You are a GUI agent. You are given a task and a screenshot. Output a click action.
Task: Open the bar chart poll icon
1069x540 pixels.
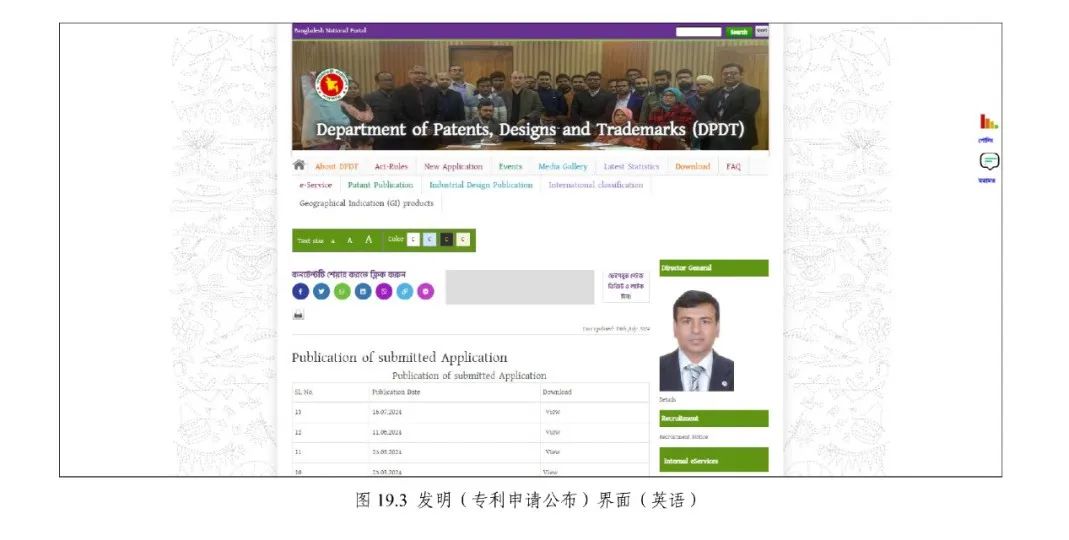[x=988, y=122]
